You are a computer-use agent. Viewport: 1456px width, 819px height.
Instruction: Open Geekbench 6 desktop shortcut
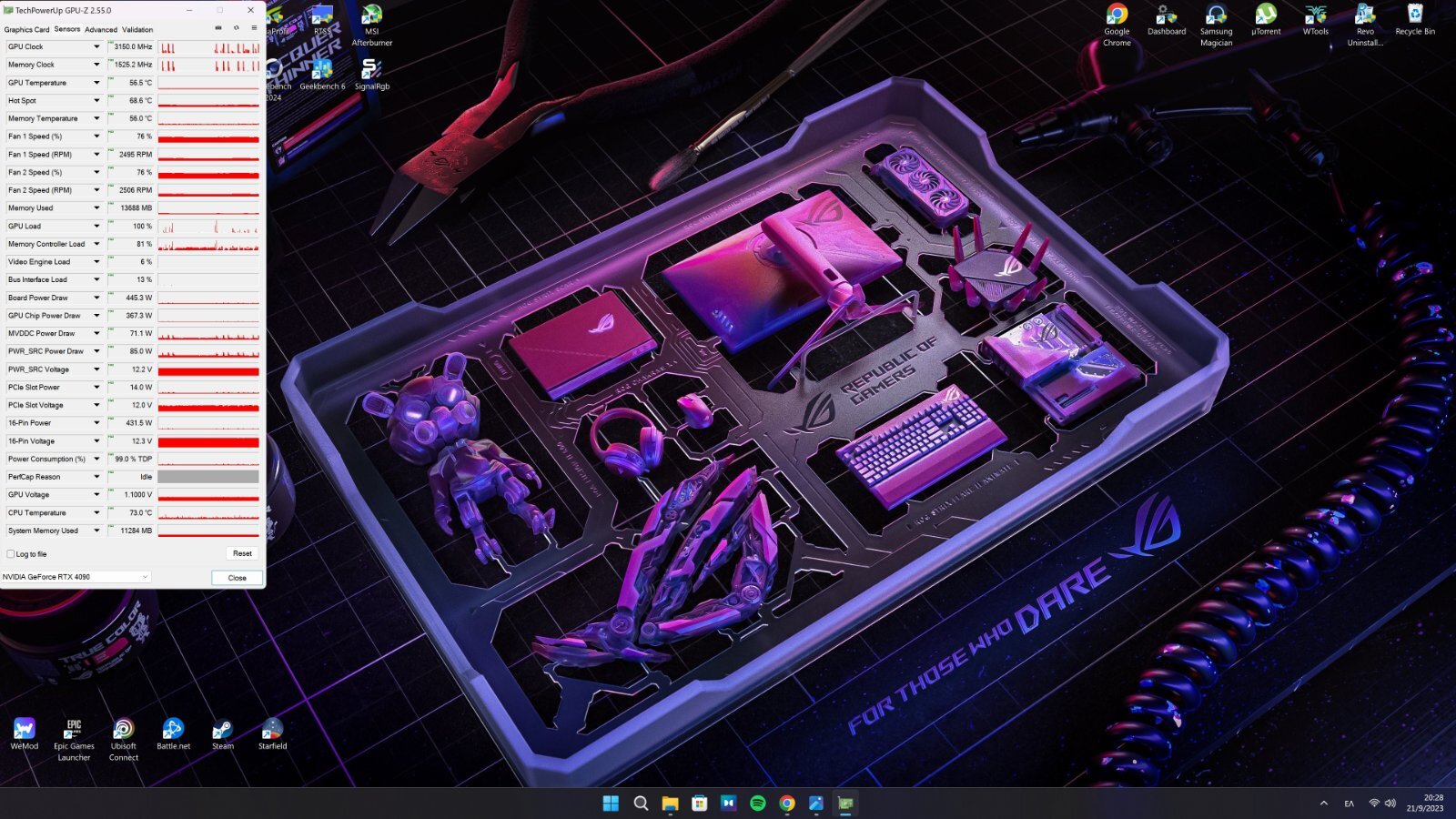pos(322,75)
